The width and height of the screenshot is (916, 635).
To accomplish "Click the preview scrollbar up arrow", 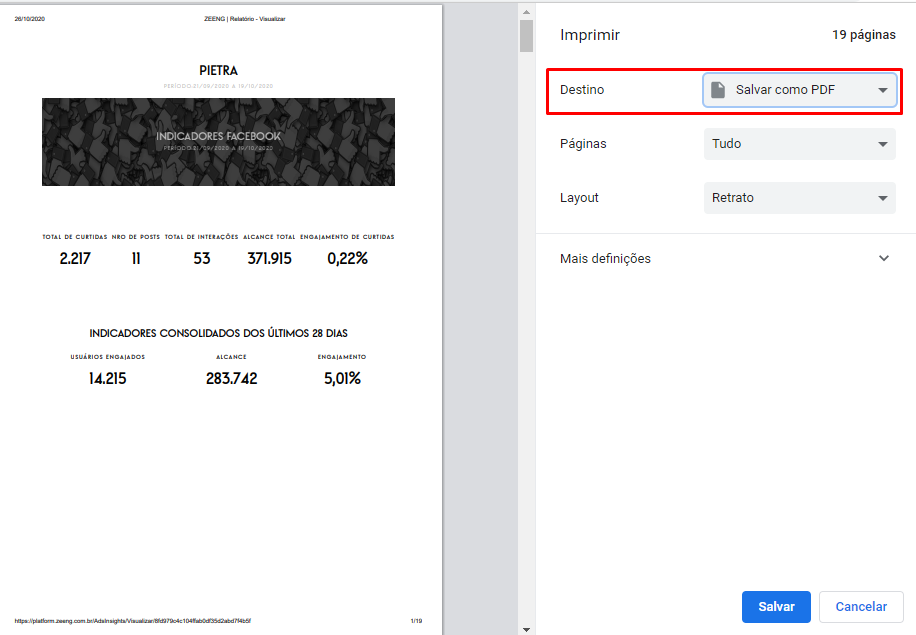I will pos(526,11).
